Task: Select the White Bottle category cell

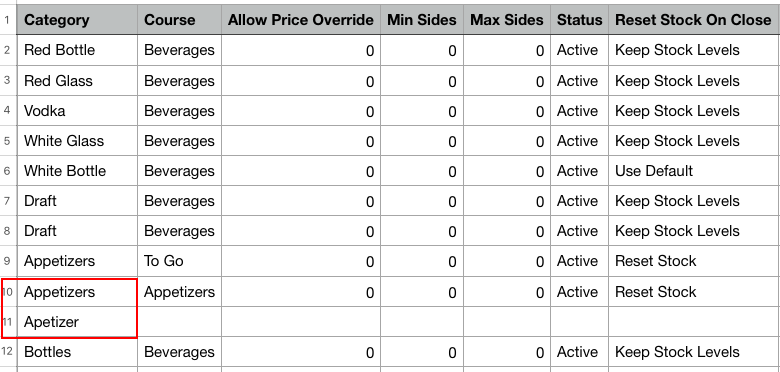Action: (78, 171)
